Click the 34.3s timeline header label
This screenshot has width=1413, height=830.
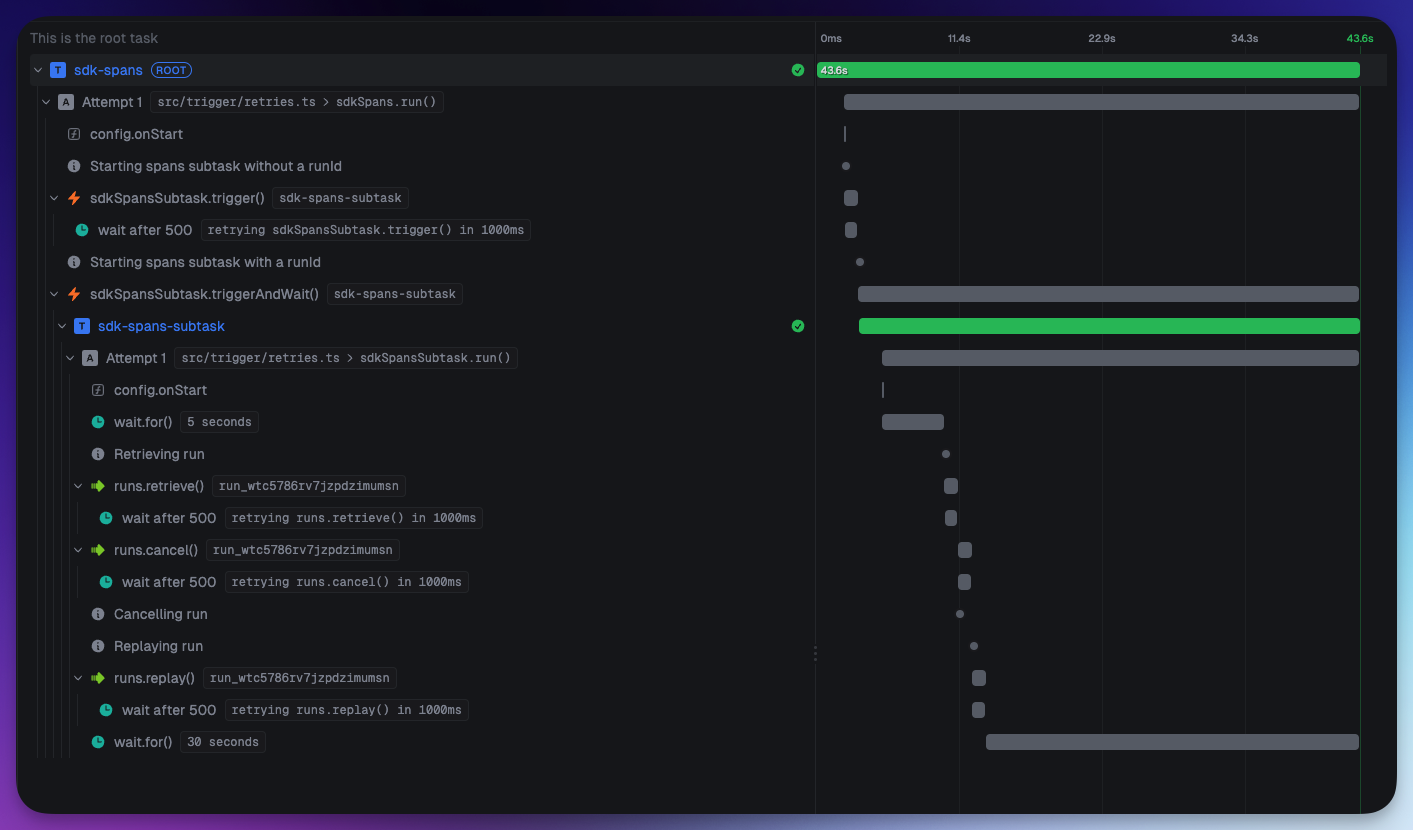[1245, 38]
